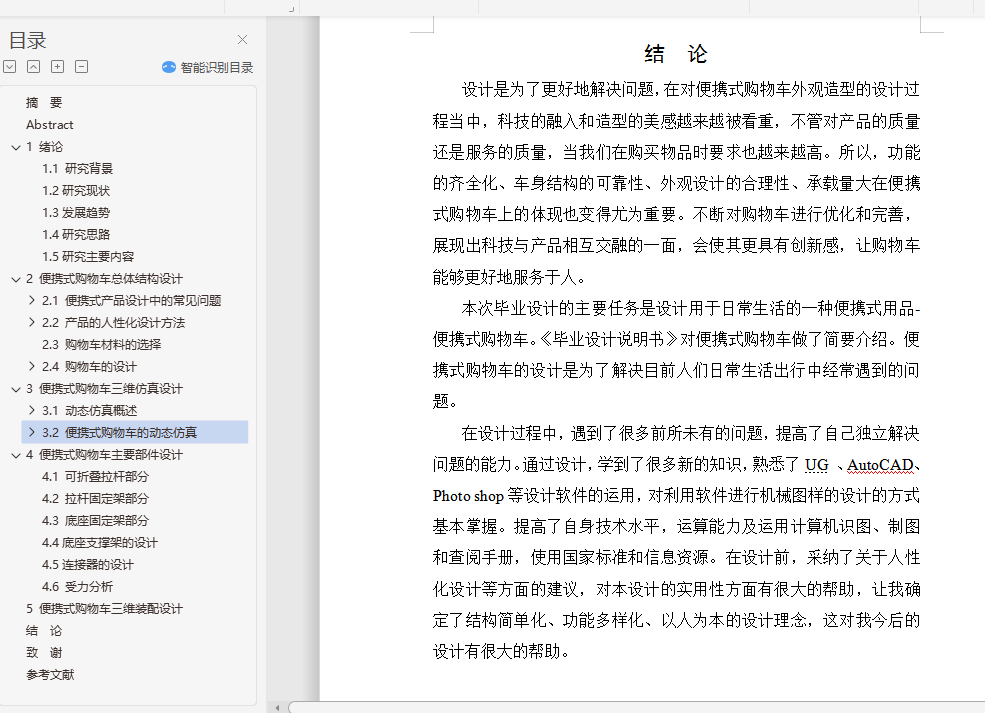Go to 3.1 动态仿真概述
The image size is (985, 713).
click(89, 410)
